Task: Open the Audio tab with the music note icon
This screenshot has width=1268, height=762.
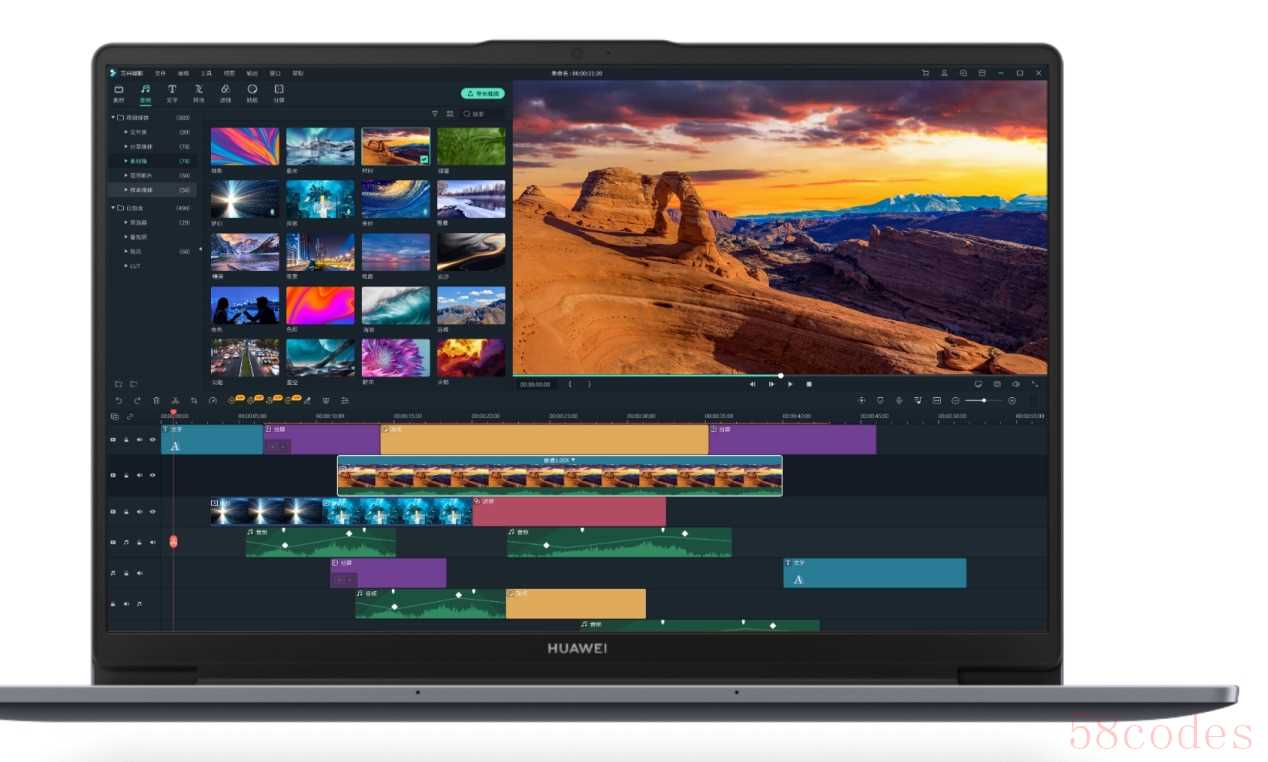Action: (x=145, y=90)
